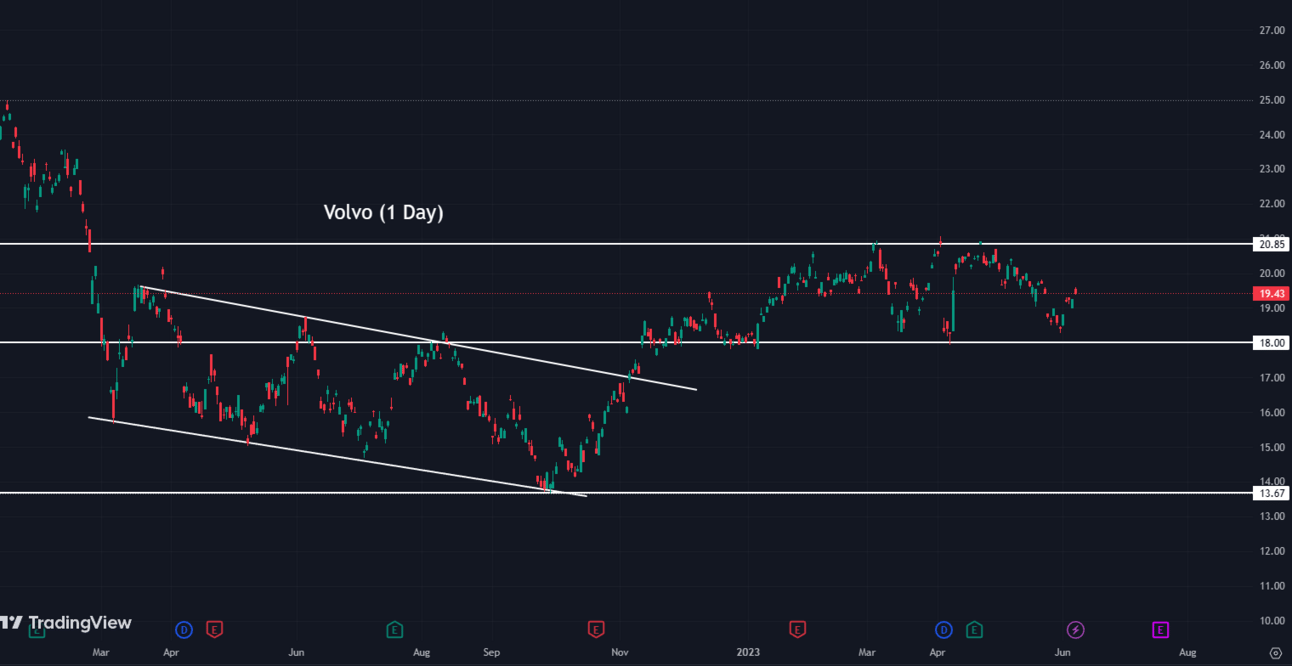Click the 12.00 price scale value

(x=1271, y=551)
